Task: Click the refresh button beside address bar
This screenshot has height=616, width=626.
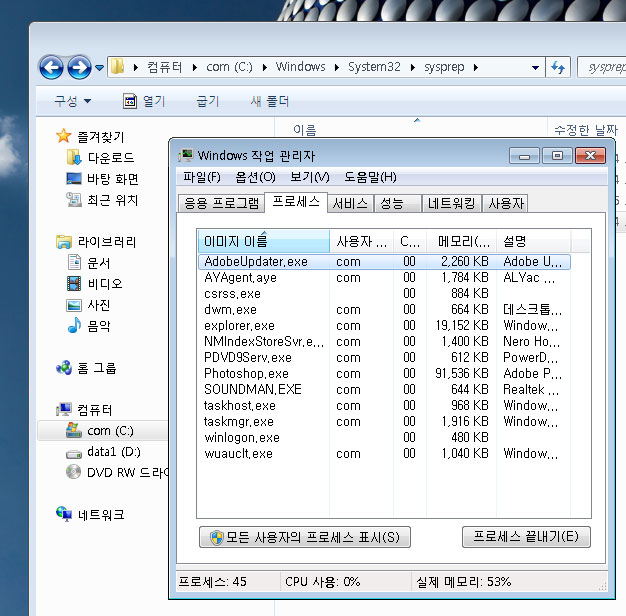Action: click(x=558, y=67)
